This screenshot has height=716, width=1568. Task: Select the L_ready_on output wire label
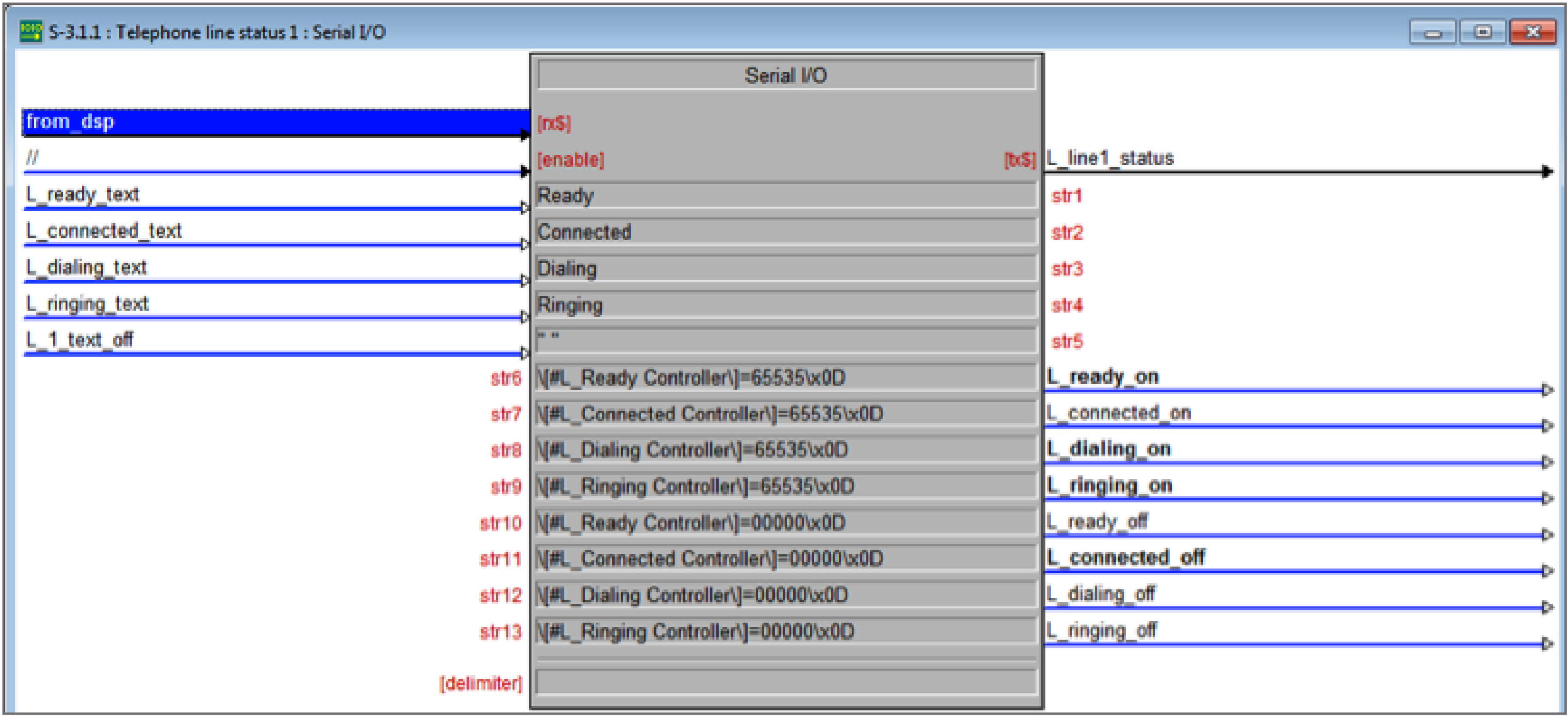pyautogui.click(x=1102, y=376)
